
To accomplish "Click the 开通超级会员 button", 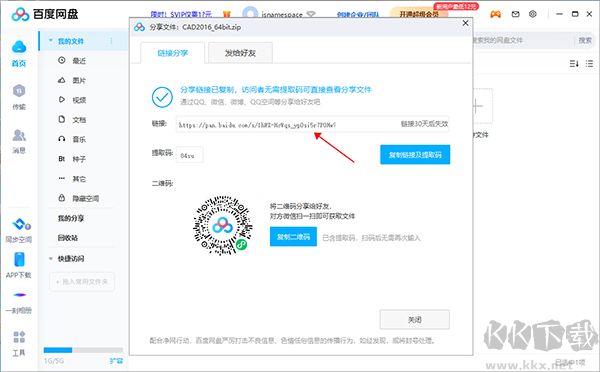I will point(419,14).
